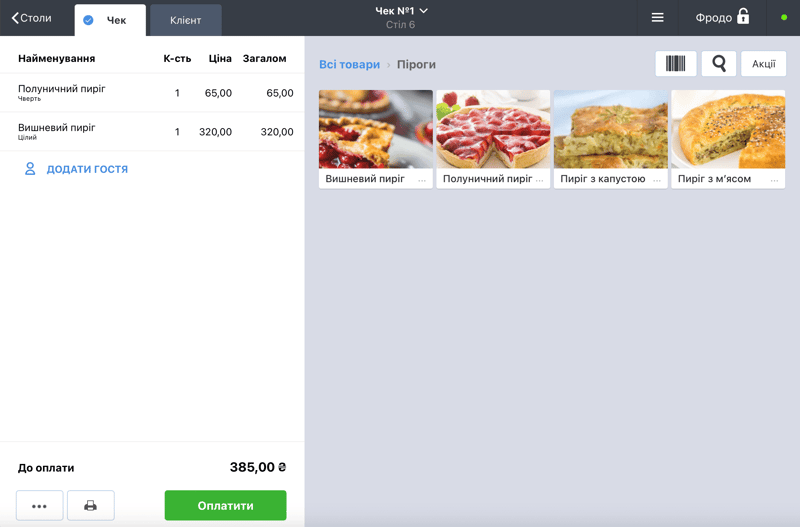Open product search with magnifier icon
Image resolution: width=800 pixels, height=527 pixels.
[x=718, y=64]
